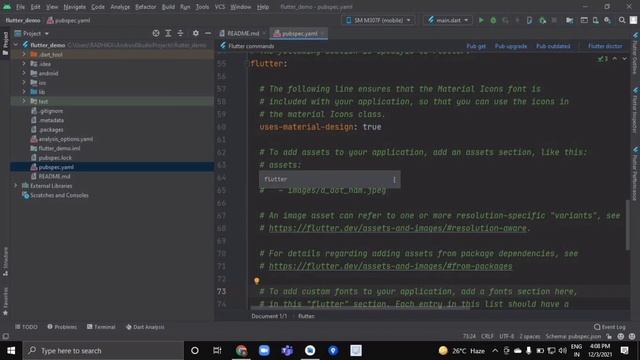The height and width of the screenshot is (360, 640).
Task: Open the Search Everywhere magnifier
Action: click(x=622, y=20)
